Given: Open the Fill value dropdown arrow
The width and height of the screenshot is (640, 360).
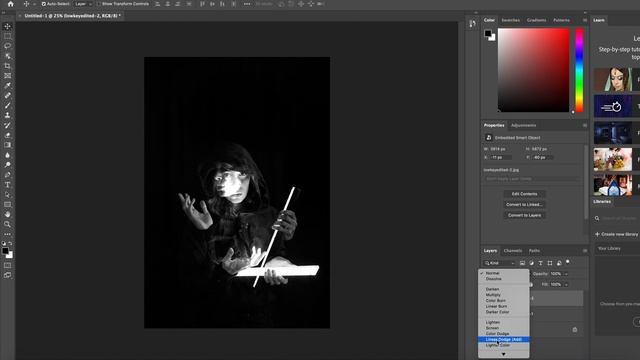Looking at the screenshot, I should click(x=566, y=284).
